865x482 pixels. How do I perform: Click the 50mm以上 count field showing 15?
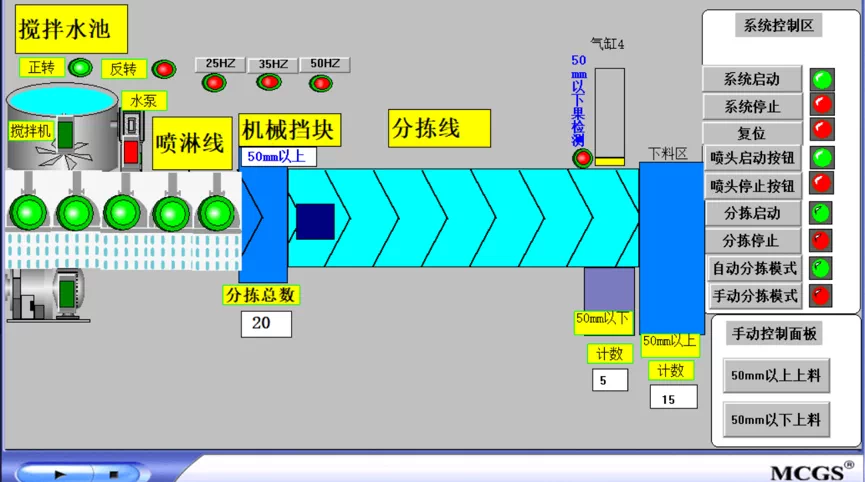(673, 397)
